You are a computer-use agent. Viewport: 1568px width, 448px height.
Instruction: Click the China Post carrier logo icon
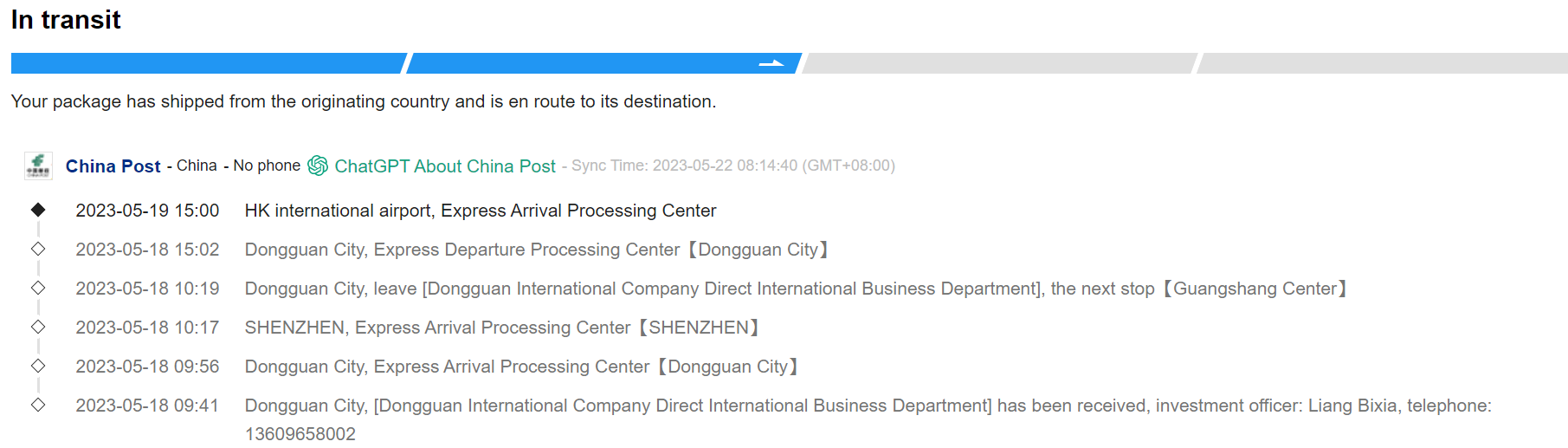tap(38, 166)
